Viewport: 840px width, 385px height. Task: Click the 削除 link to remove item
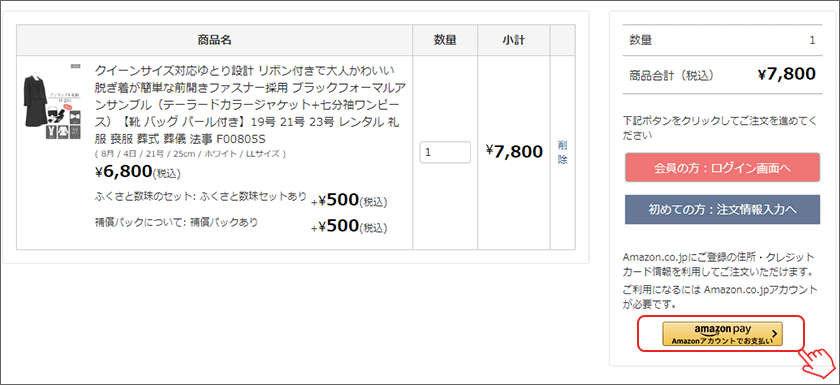[562, 153]
